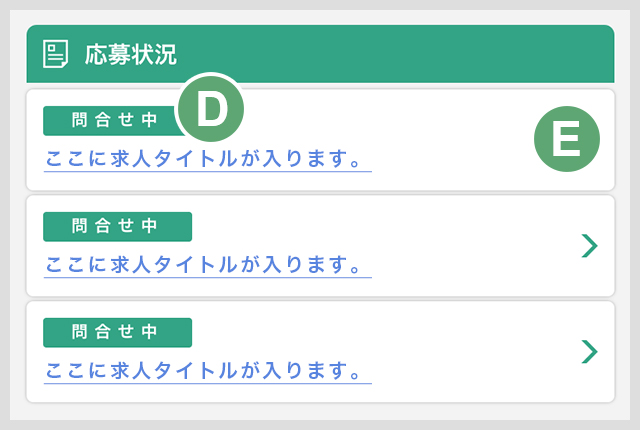Viewport: 640px width, 430px height.
Task: Click 問合せ中 badge in third card
Action: [118, 332]
